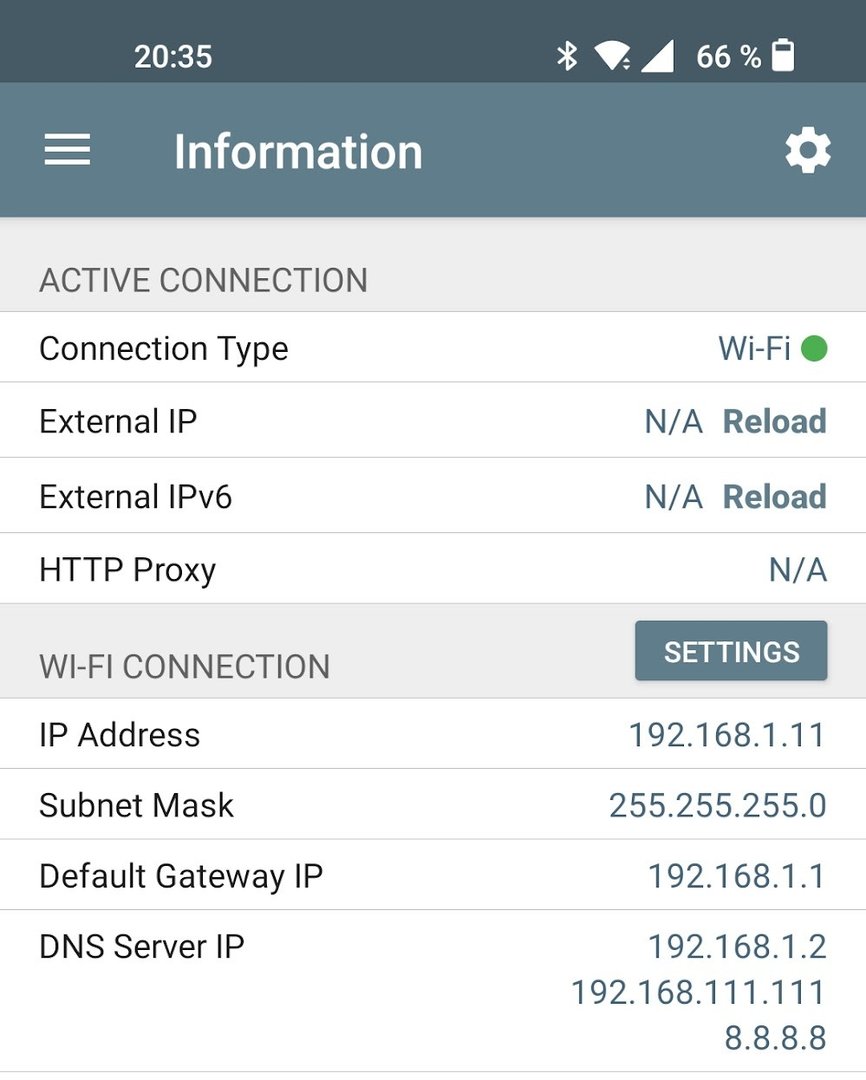Screen dimensions: 866x1080
Task: Tap the Bluetooth status bar icon
Action: 567,56
